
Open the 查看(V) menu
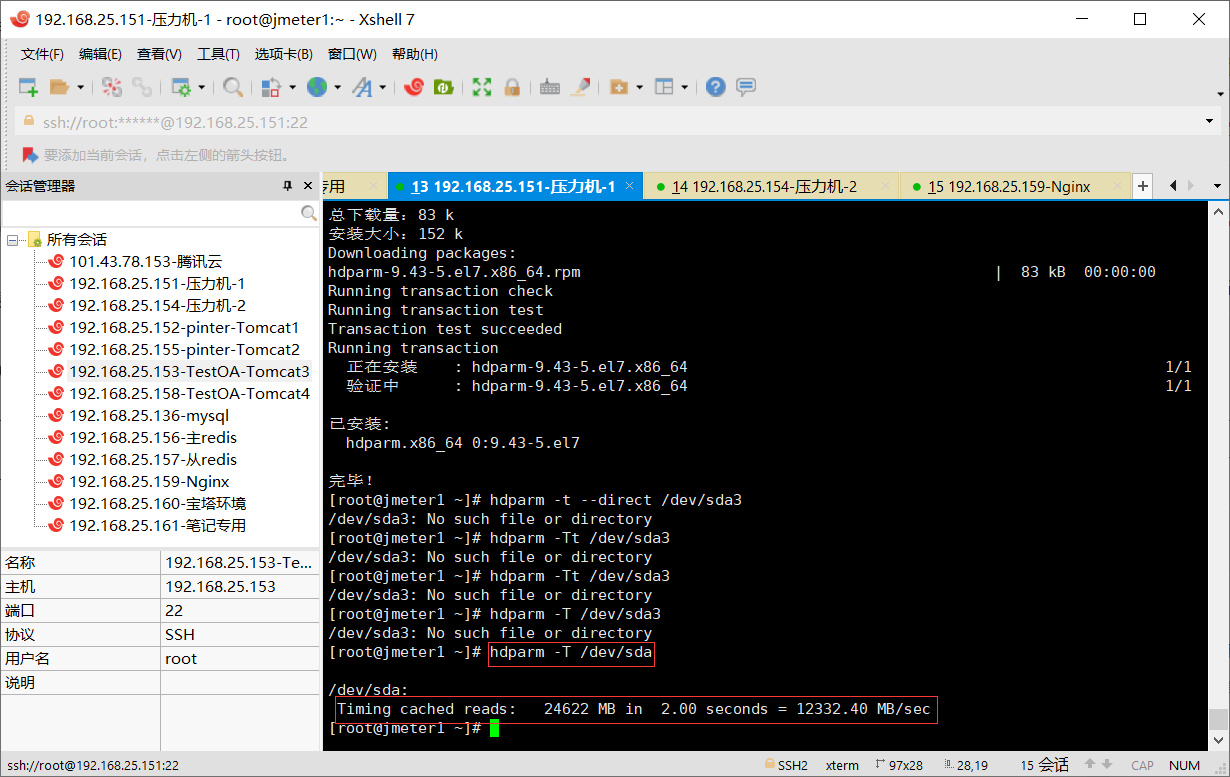(160, 54)
